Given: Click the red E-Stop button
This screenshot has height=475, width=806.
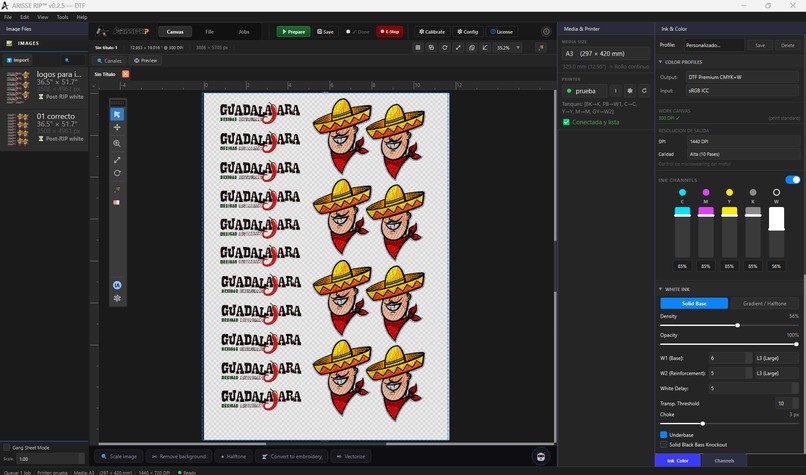Looking at the screenshot, I should coord(390,32).
